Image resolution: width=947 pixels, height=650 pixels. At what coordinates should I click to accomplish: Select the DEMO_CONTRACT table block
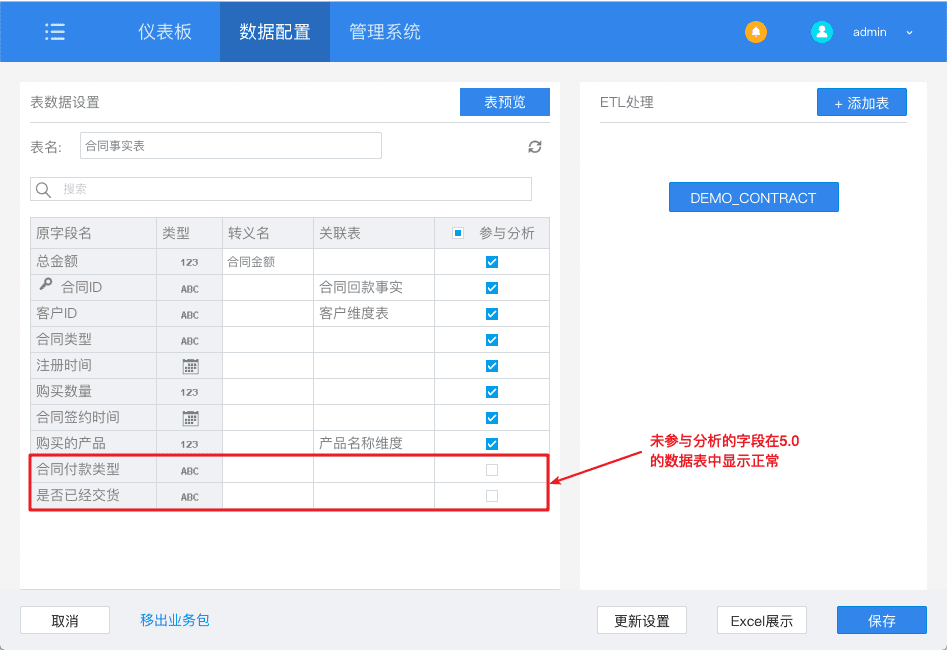753,198
